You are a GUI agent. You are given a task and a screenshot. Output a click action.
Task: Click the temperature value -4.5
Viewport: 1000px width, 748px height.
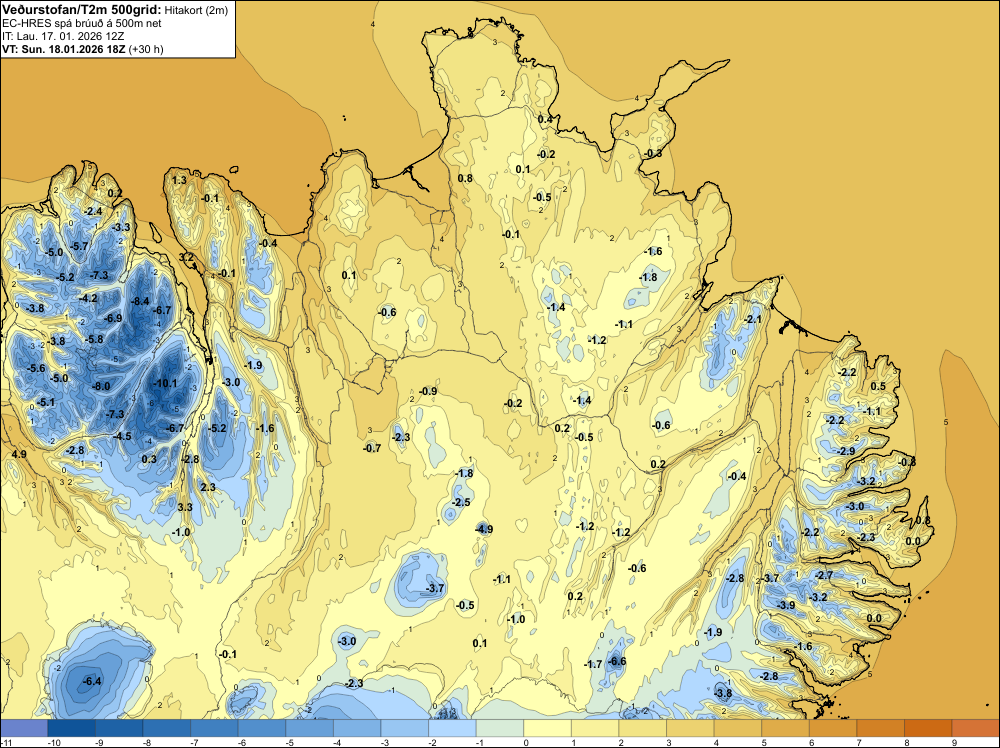[x=122, y=436]
